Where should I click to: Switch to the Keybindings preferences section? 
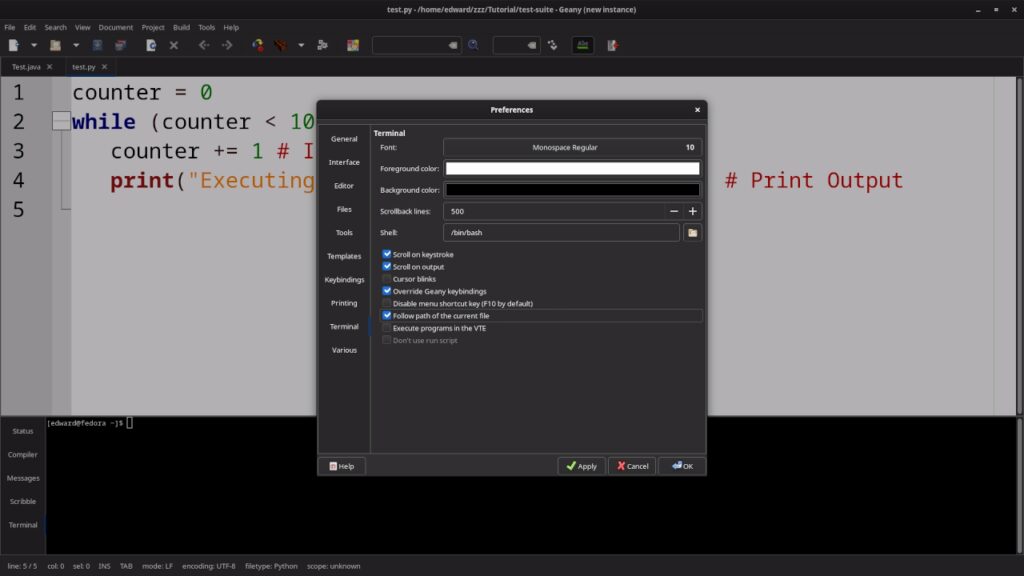344,279
